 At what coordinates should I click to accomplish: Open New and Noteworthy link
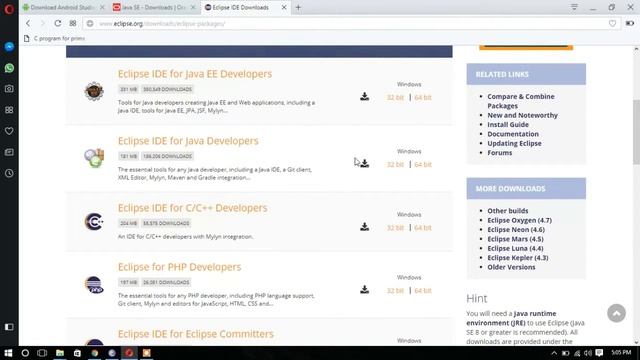[x=522, y=116]
